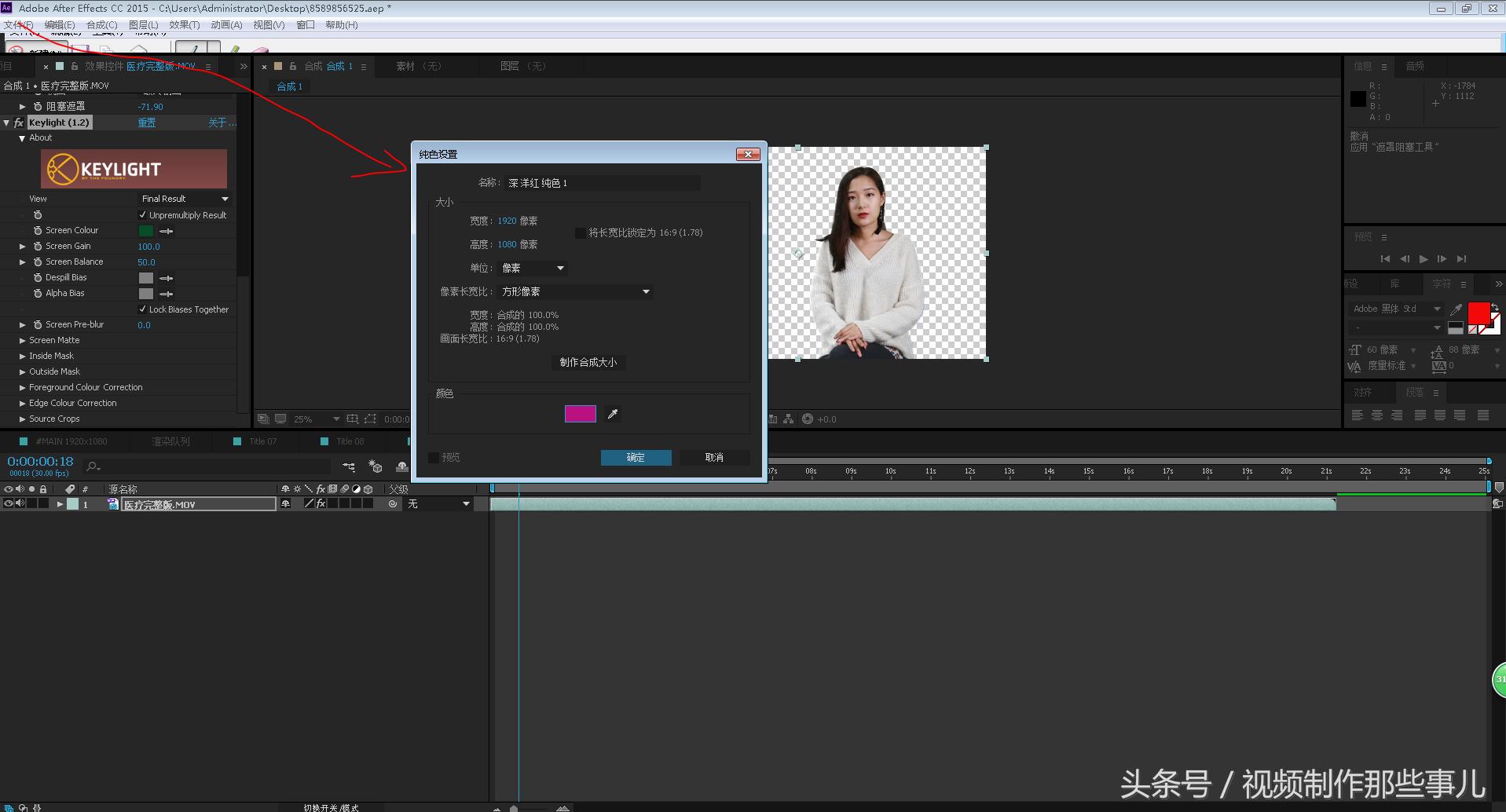
Task: Click the 制作合成大小 button
Action: point(588,362)
